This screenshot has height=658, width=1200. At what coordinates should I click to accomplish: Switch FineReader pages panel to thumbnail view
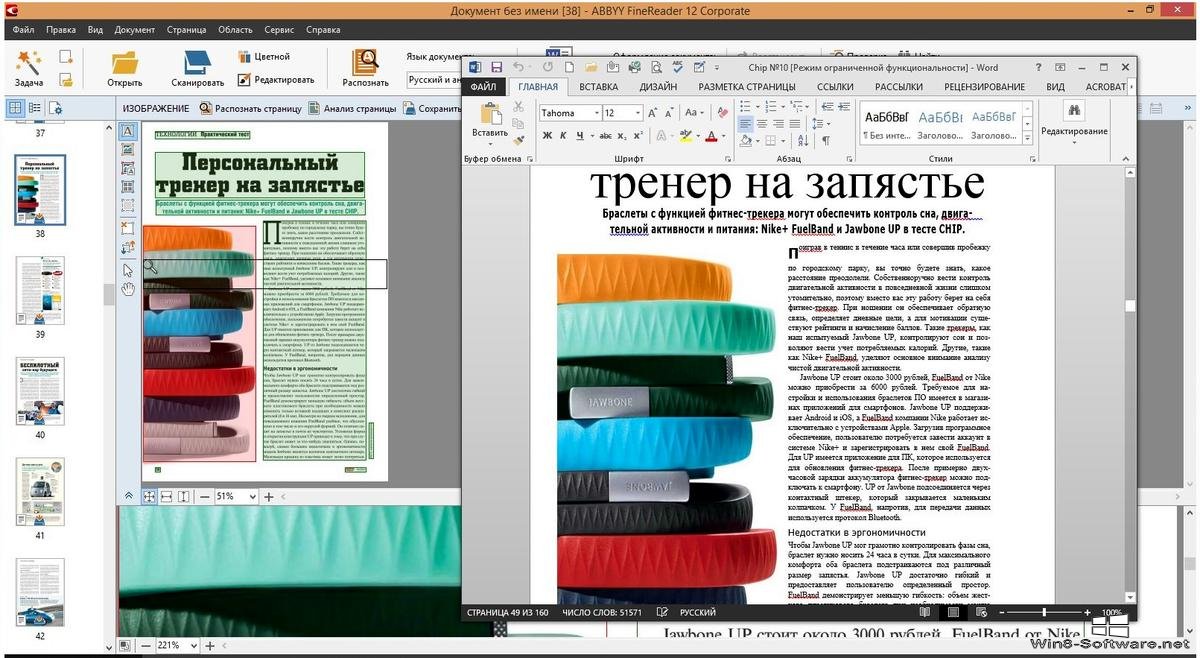[16, 108]
